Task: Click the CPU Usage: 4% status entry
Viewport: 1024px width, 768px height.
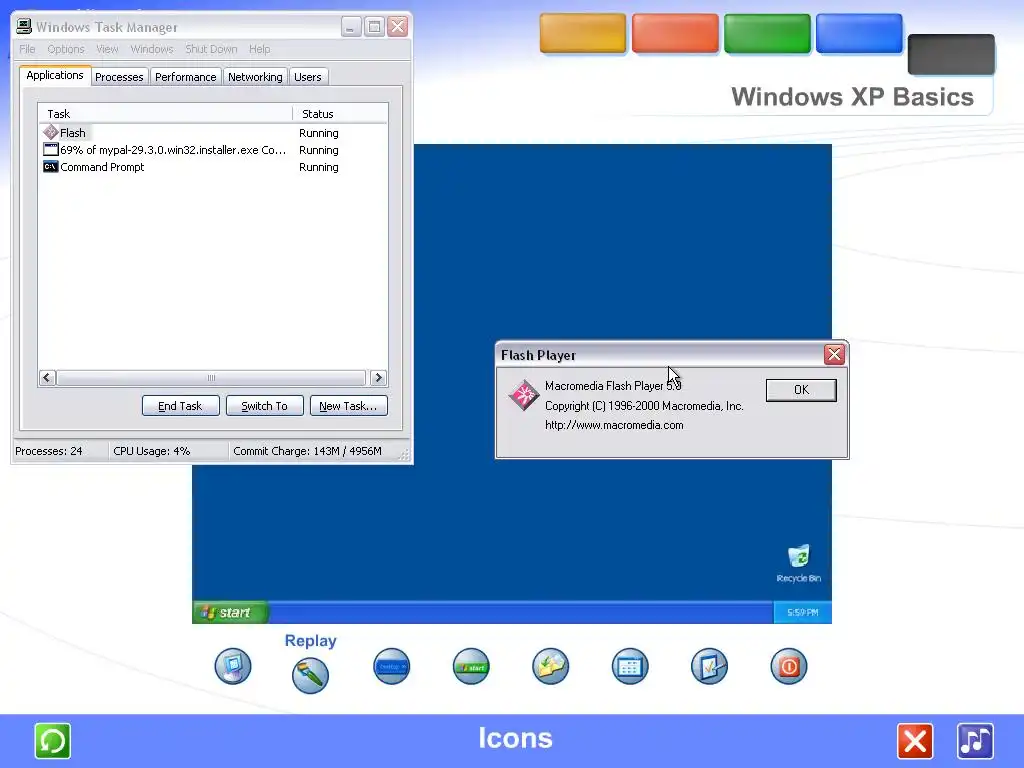Action: (152, 451)
